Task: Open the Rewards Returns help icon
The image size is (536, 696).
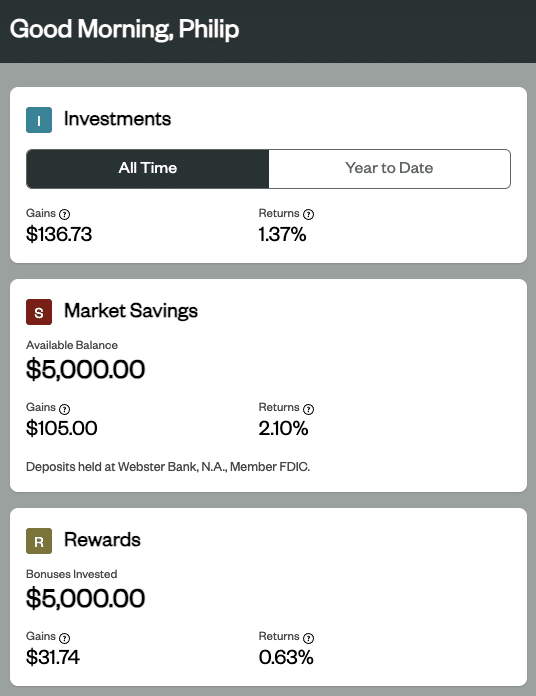Action: point(308,638)
